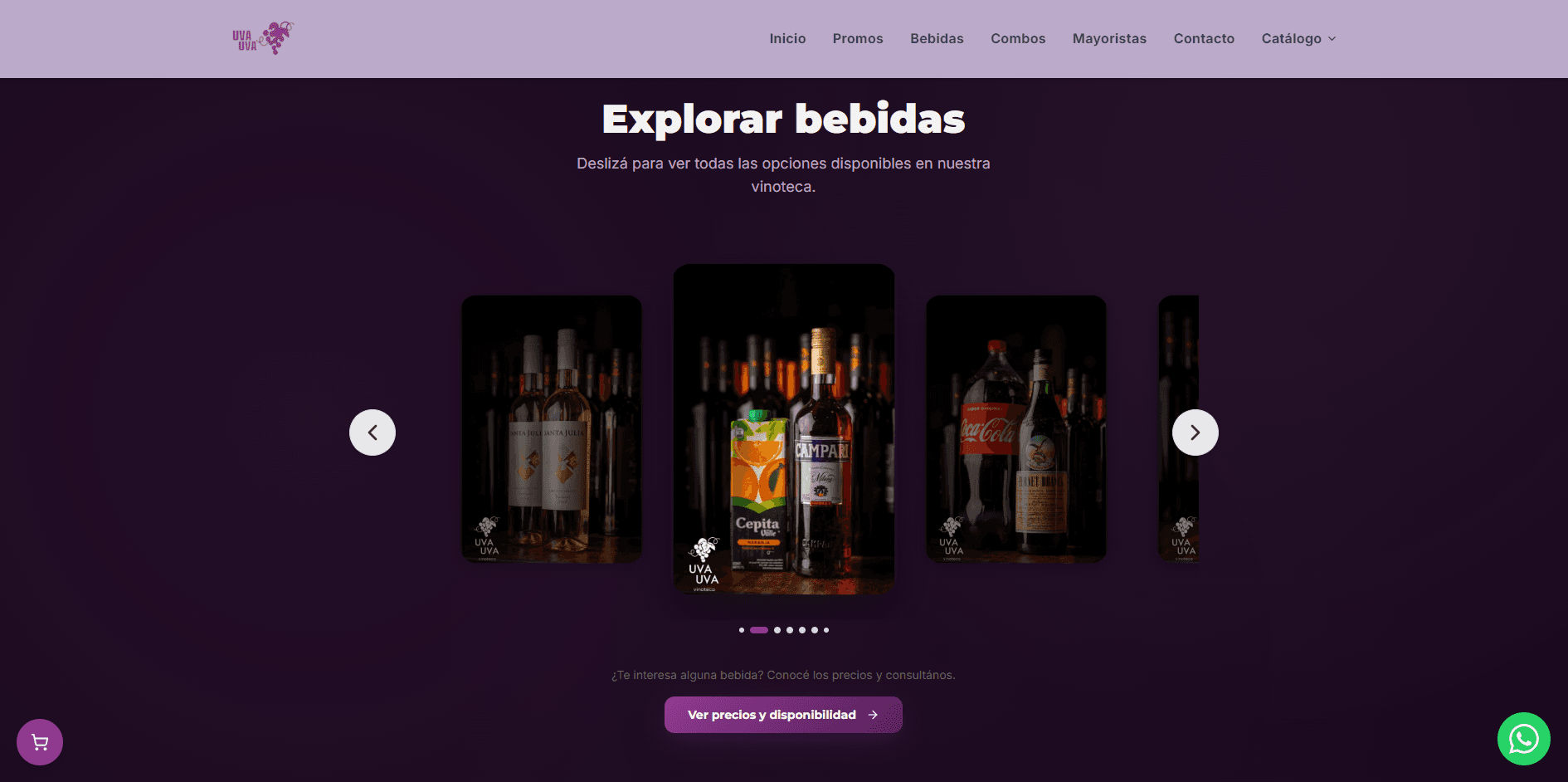
Task: Expand the Catálogo dropdown menu
Action: pos(1298,39)
